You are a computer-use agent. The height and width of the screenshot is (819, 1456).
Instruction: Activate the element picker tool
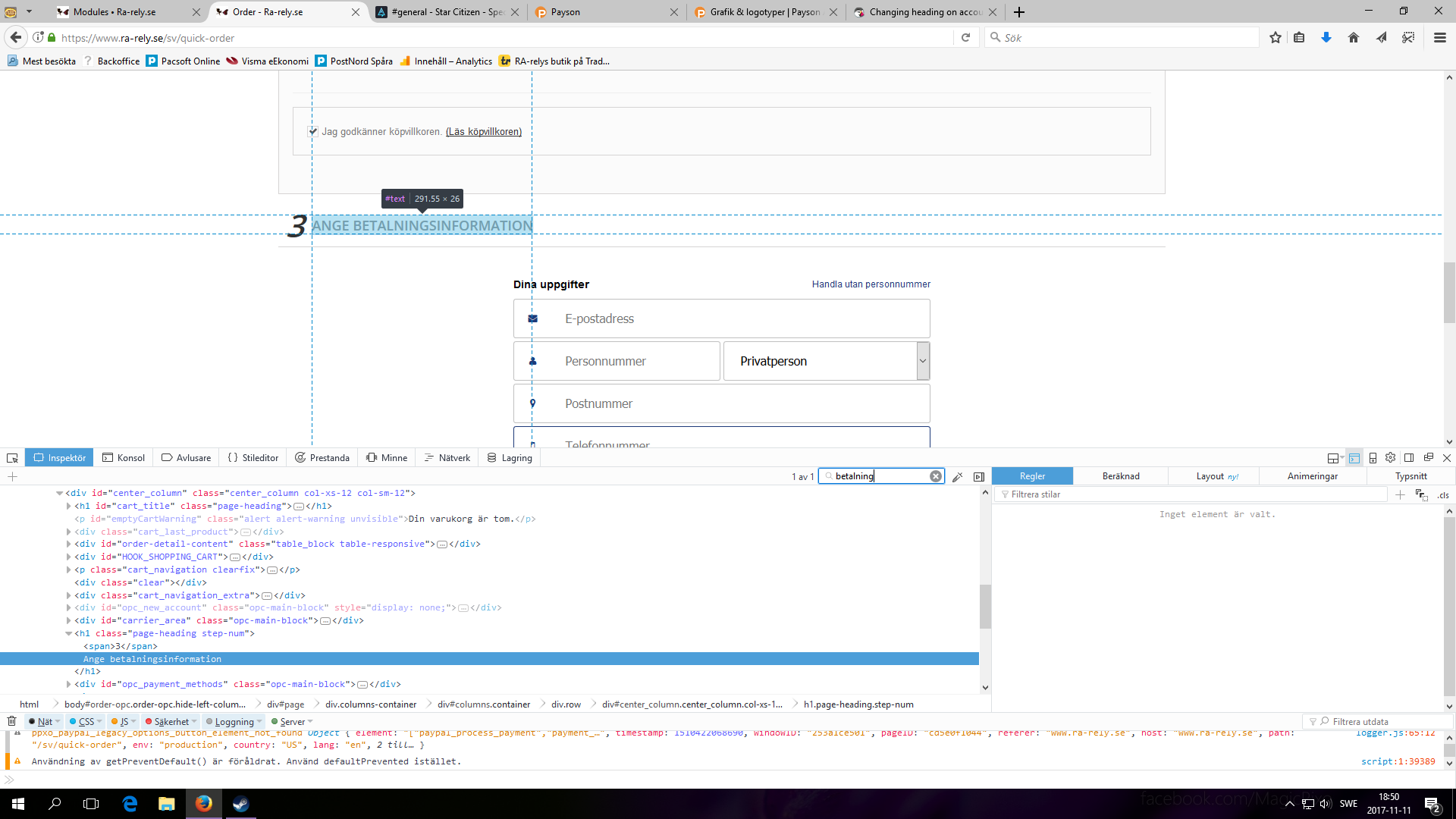click(x=12, y=458)
